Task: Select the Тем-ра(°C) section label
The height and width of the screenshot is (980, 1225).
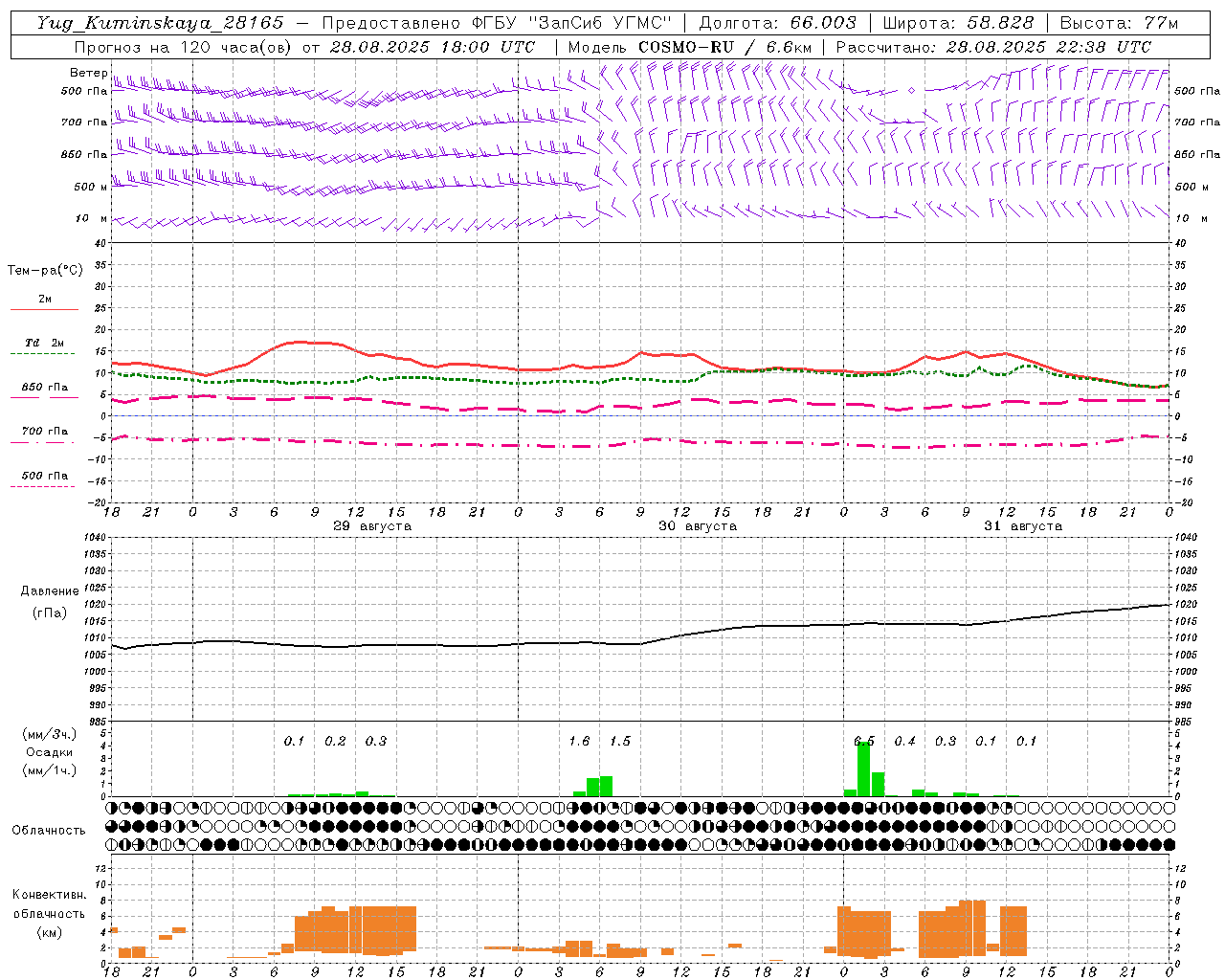Action: (x=45, y=271)
